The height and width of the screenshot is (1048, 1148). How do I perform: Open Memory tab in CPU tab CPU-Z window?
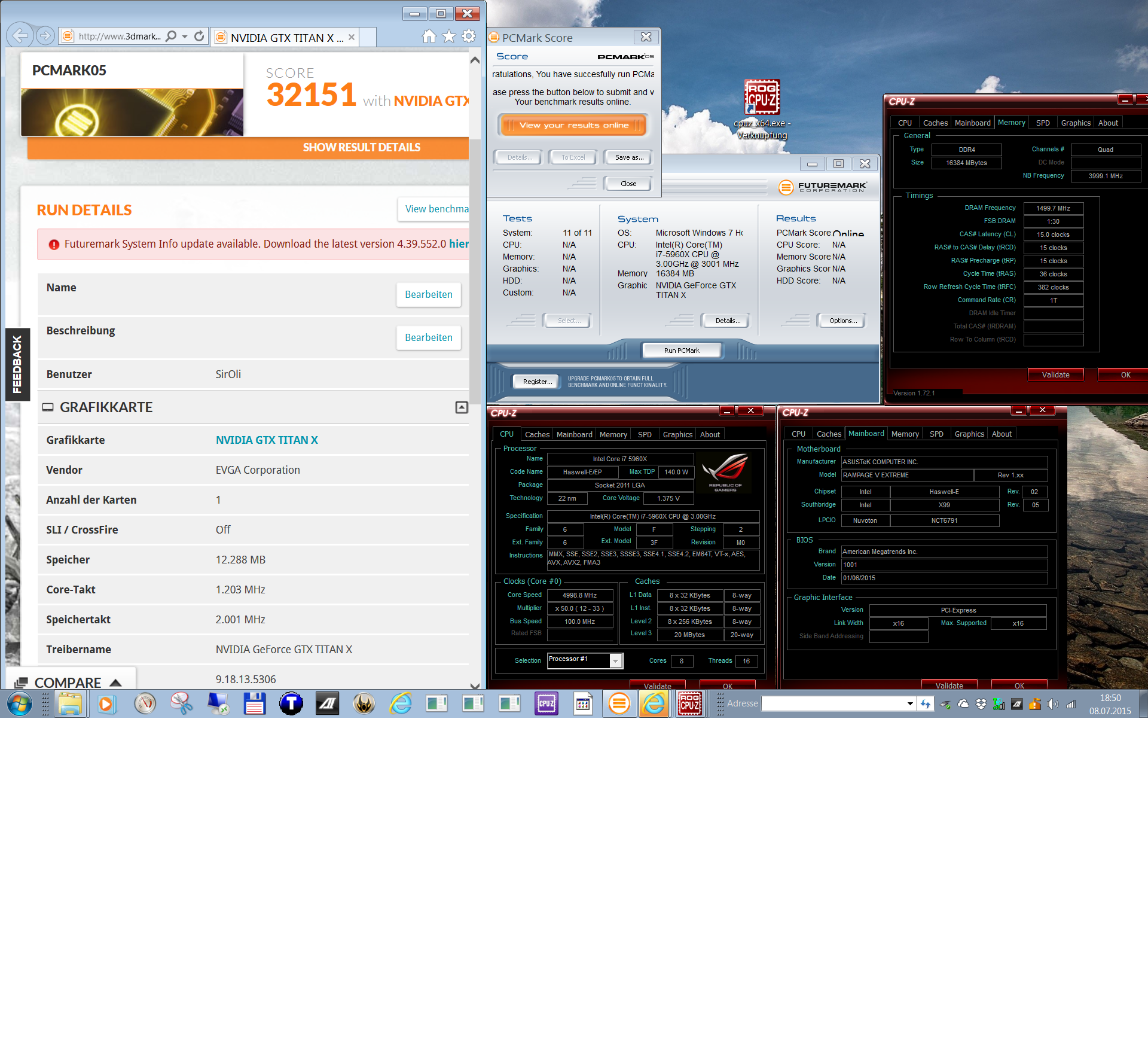coord(613,434)
